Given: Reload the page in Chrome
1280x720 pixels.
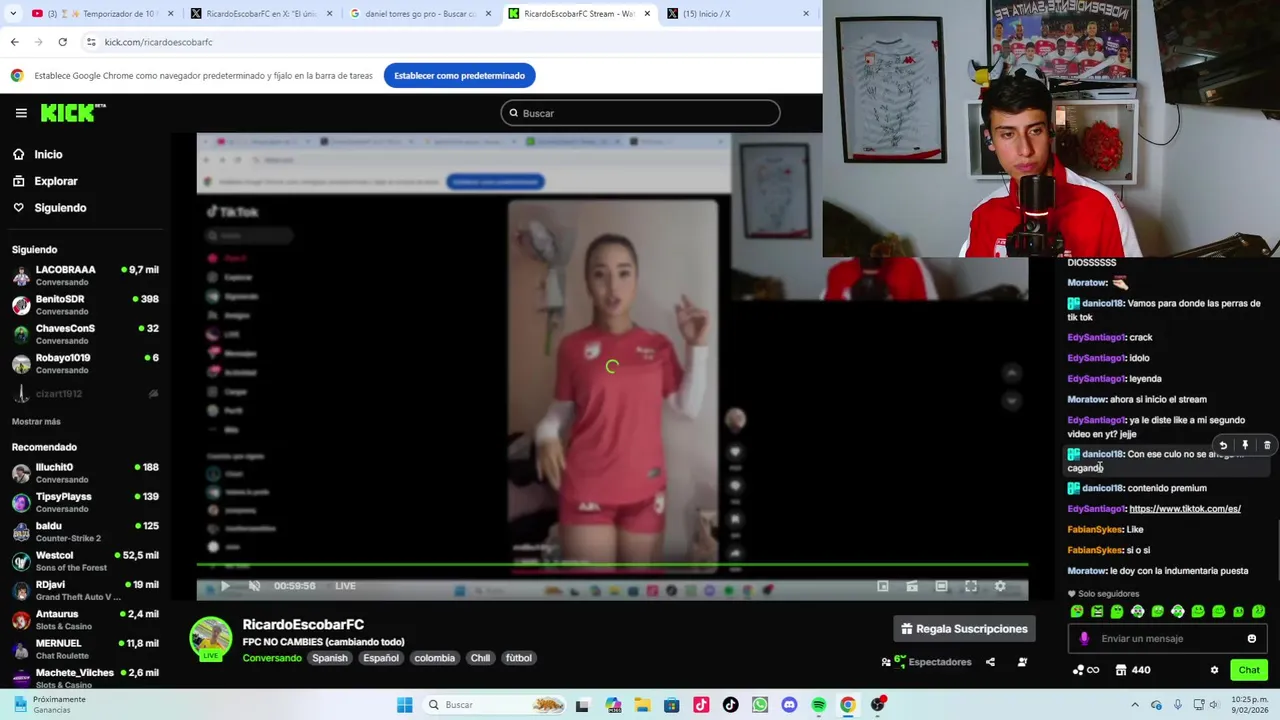Looking at the screenshot, I should coord(62,42).
